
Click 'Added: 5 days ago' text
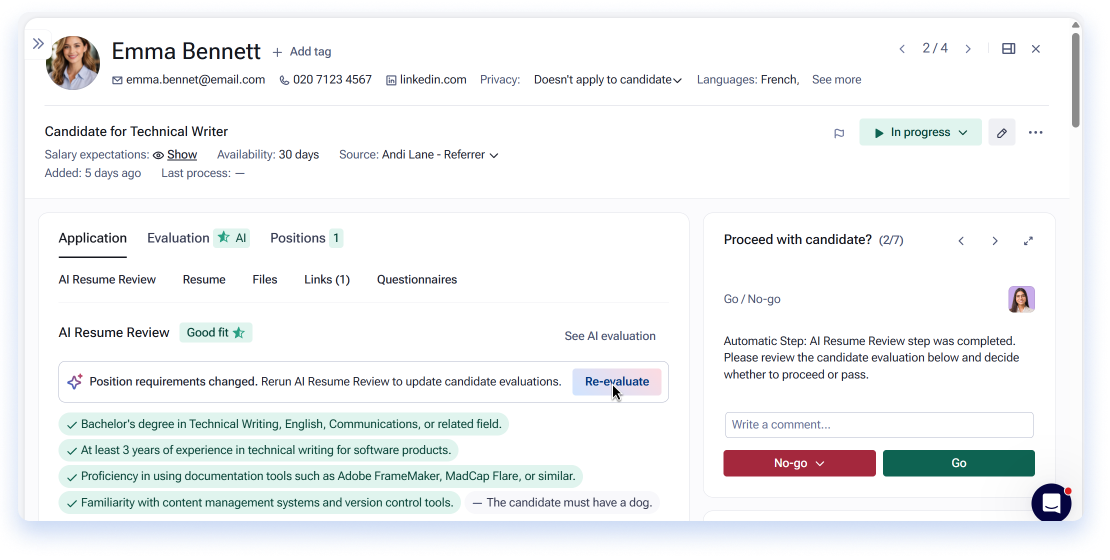click(x=93, y=173)
